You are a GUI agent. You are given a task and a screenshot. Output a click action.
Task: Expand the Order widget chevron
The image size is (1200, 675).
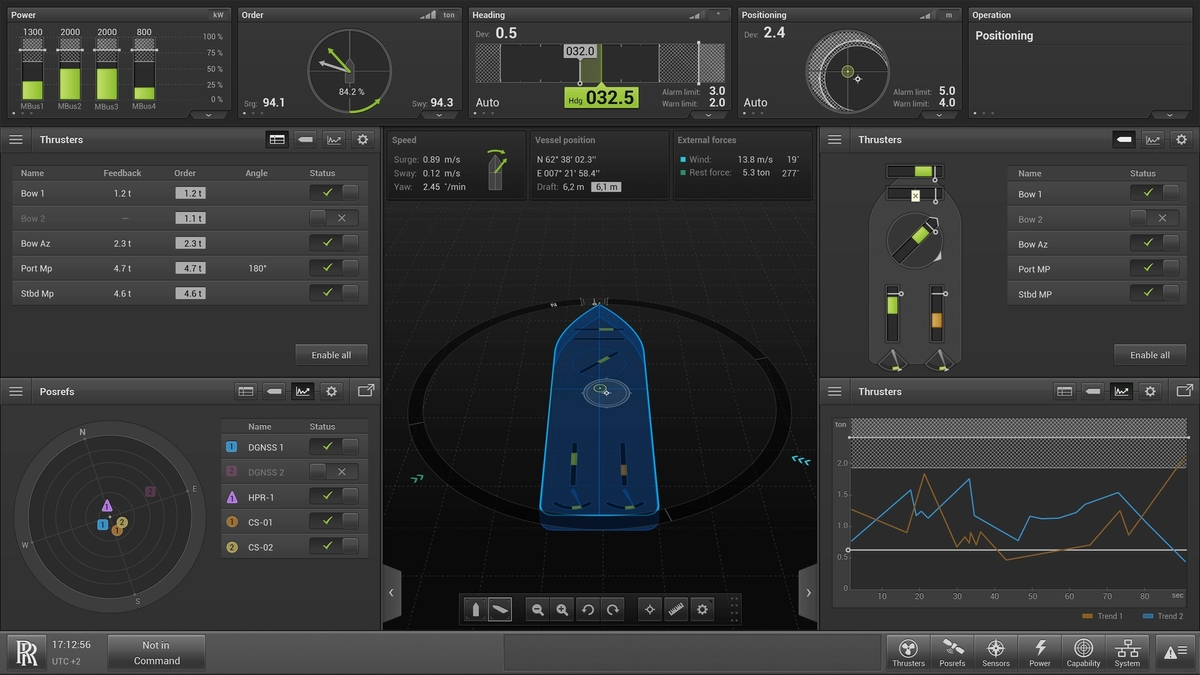(x=439, y=115)
